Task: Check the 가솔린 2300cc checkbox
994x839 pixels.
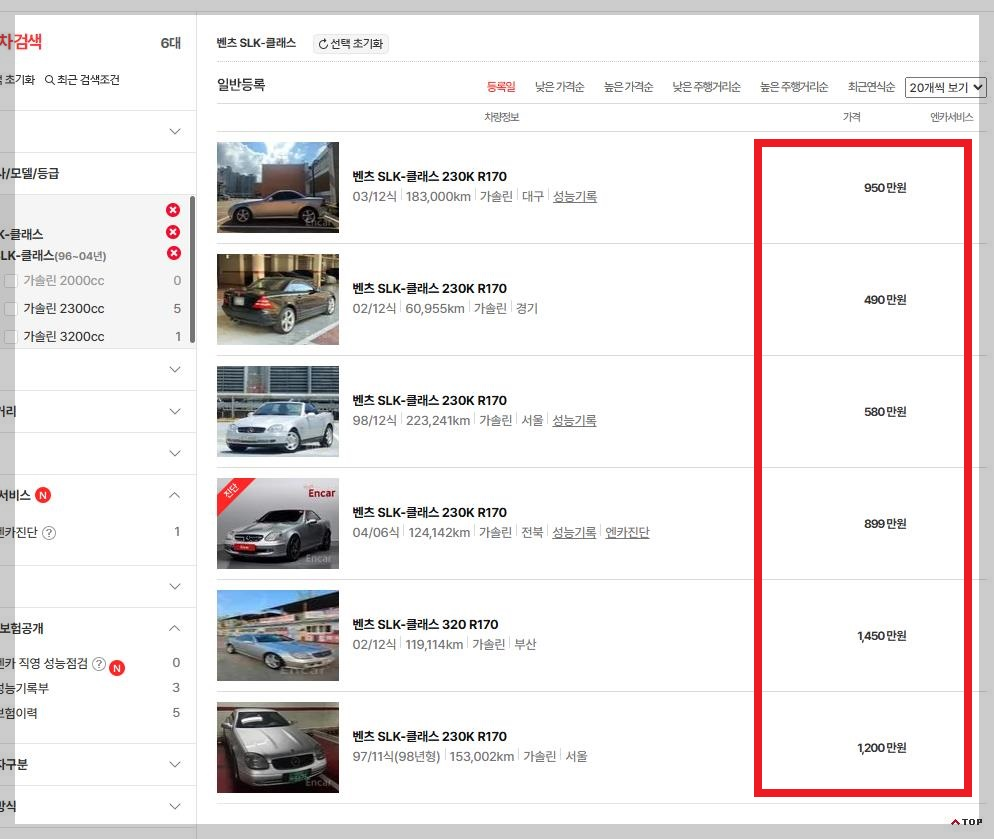Action: pyautogui.click(x=11, y=309)
